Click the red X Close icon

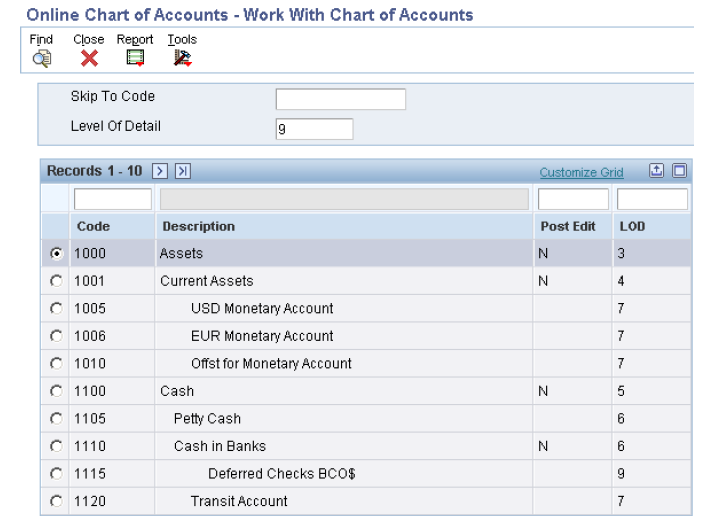click(89, 58)
